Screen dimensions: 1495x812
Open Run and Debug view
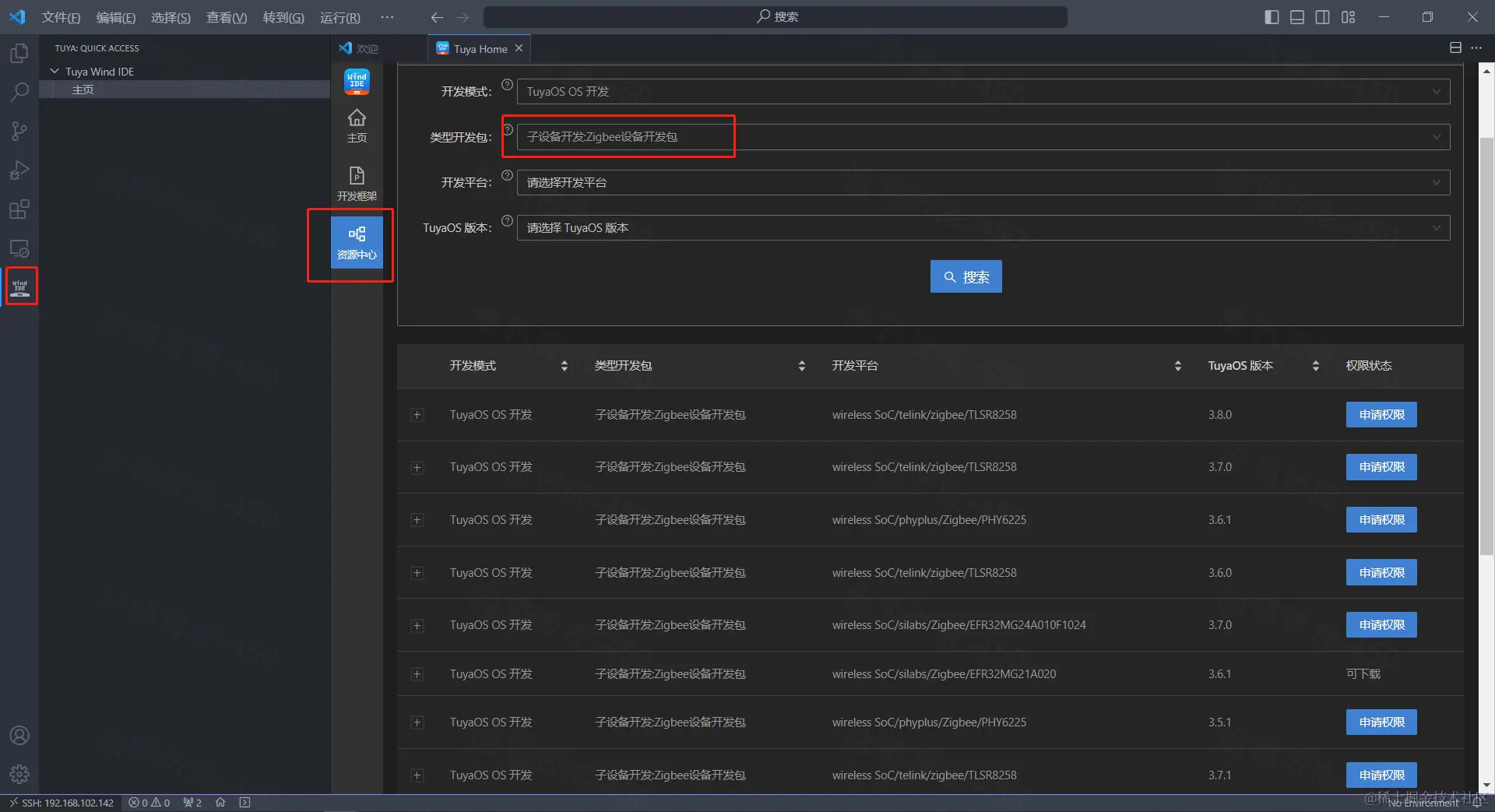tap(19, 170)
